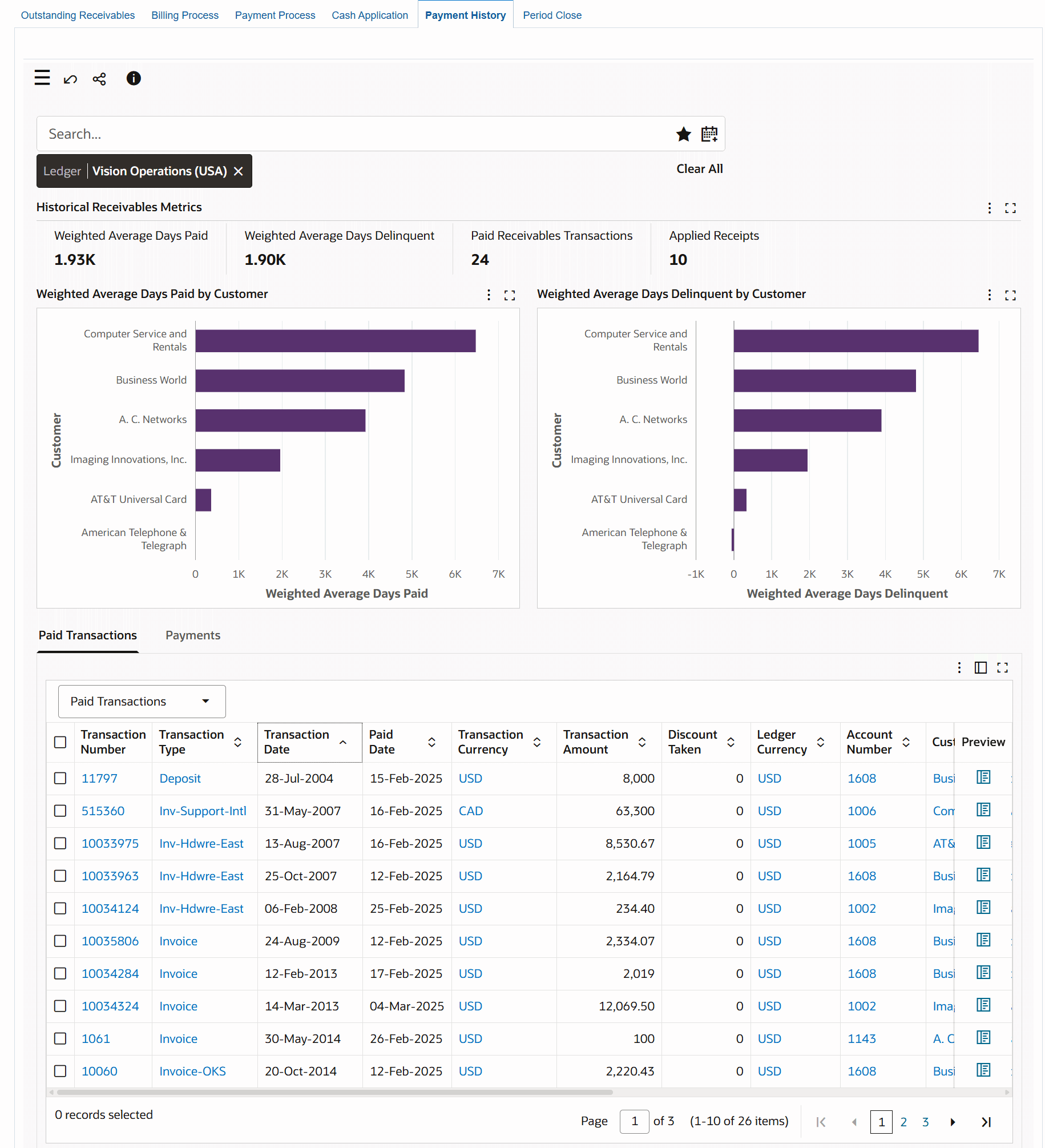Switch to Cash Application tab
Screen dimensions: 1045x1148
click(370, 15)
